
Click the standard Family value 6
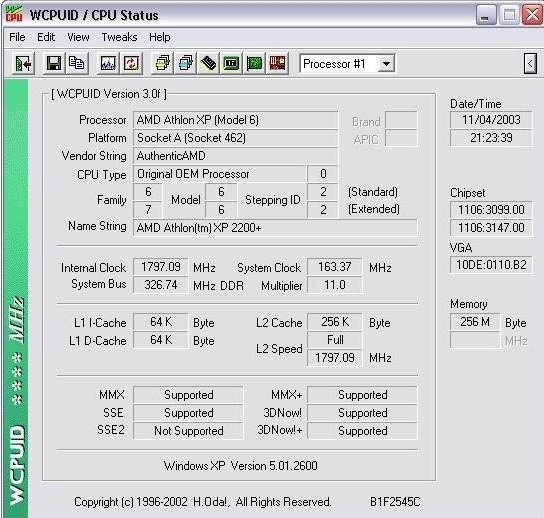tap(148, 192)
